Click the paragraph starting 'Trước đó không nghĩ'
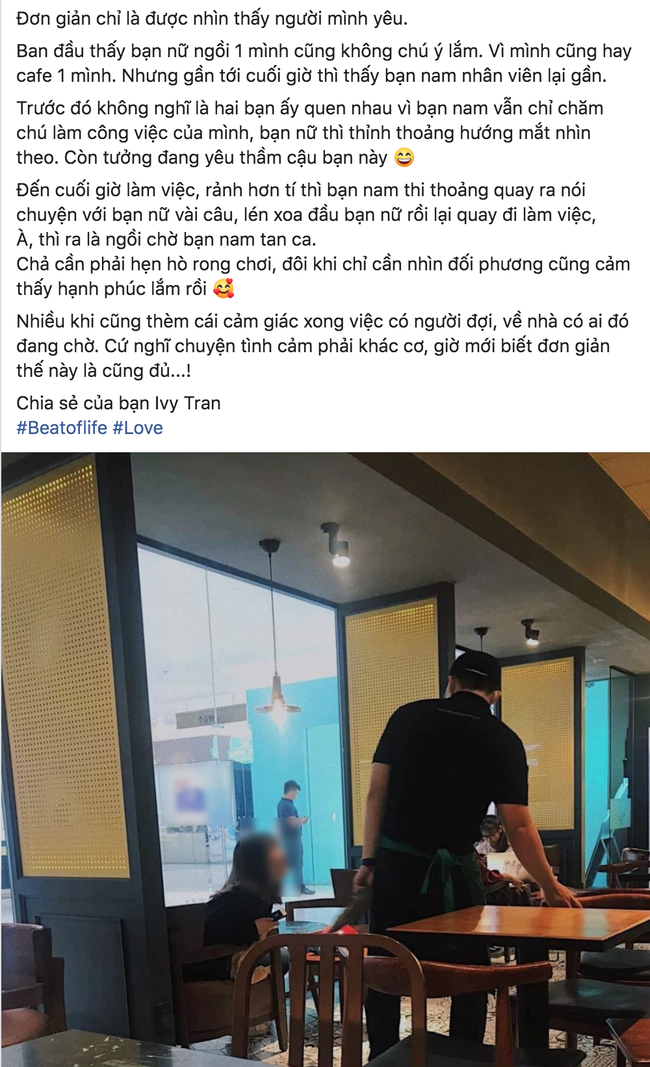Viewport: 650px width, 1067px height. click(x=310, y=133)
